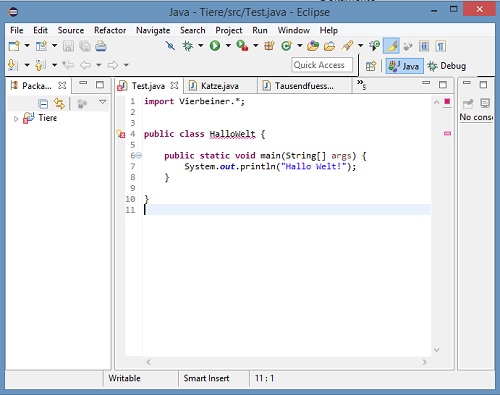Open the Navigate menu
The width and height of the screenshot is (500, 395).
(153, 30)
